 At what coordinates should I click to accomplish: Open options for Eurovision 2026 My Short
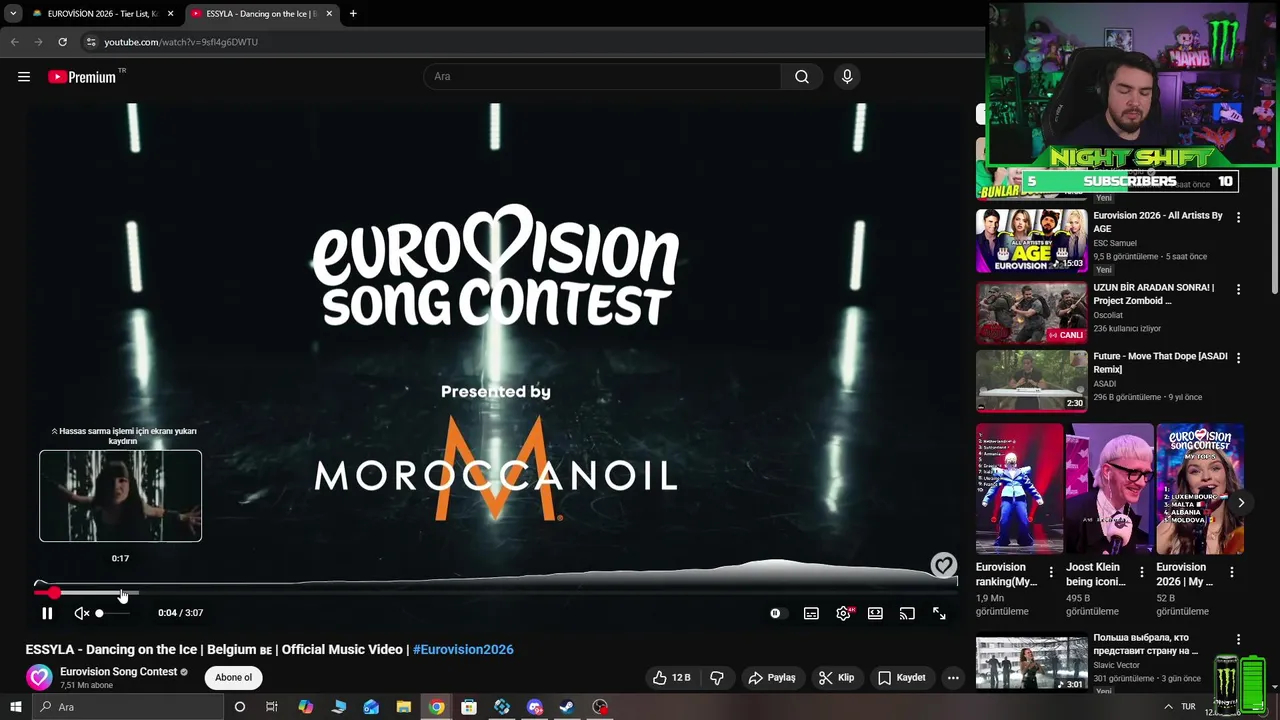[x=1231, y=573]
